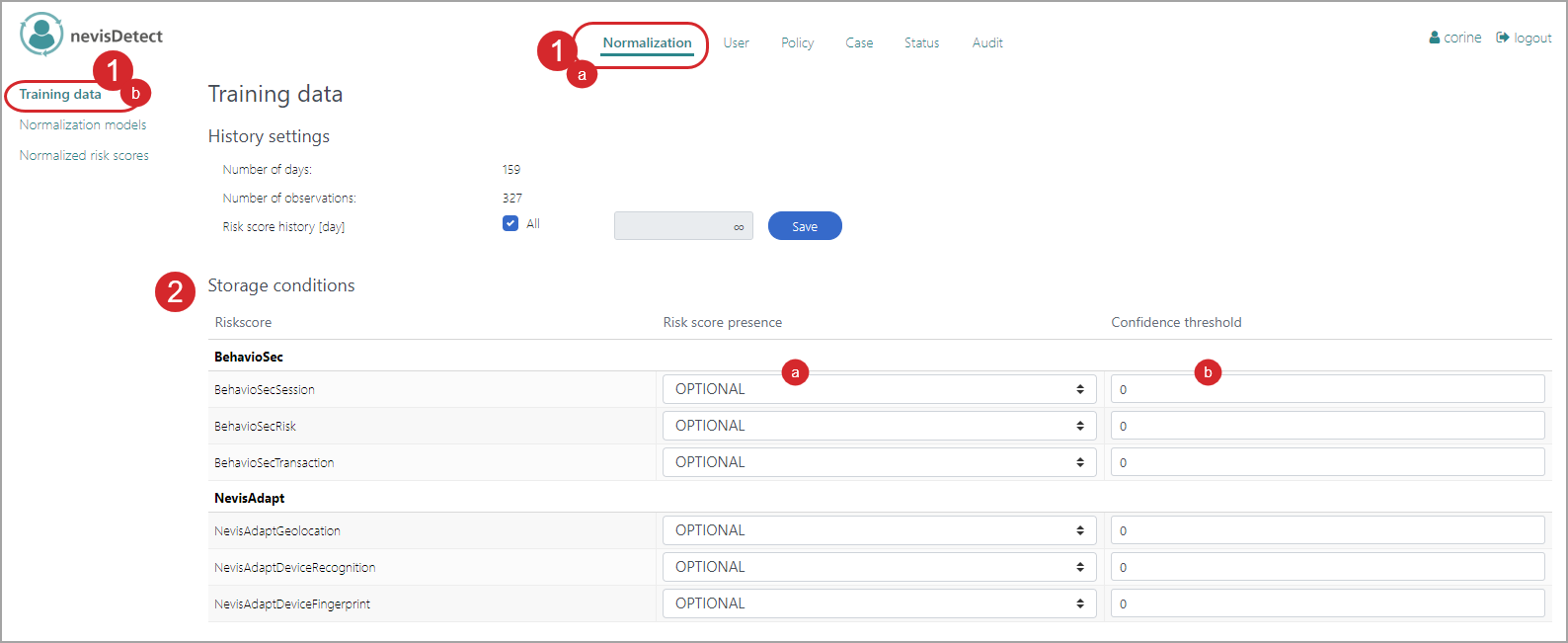Open the Case tab

859,42
